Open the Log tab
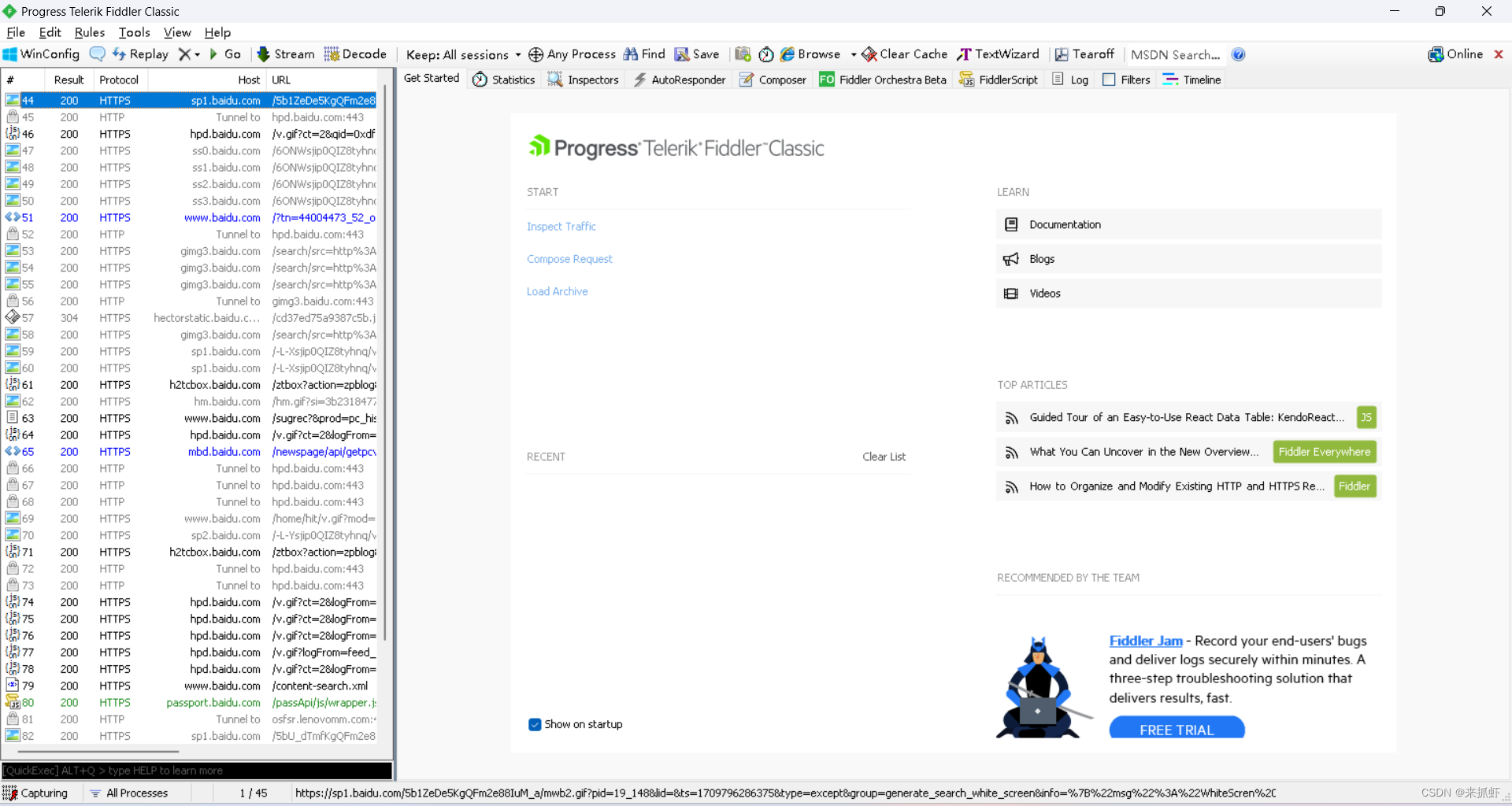 point(1070,79)
